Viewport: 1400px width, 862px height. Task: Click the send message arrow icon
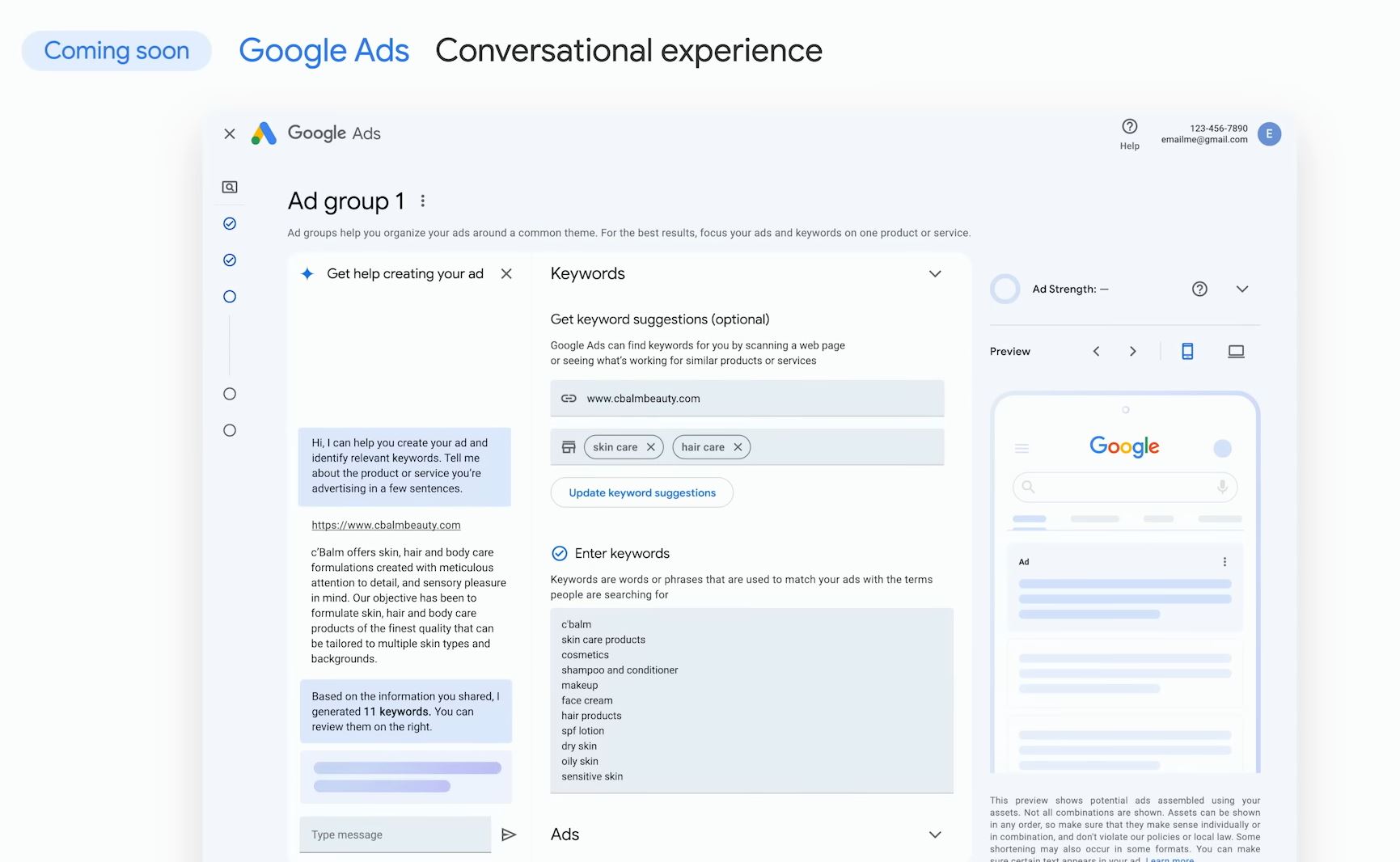point(509,835)
